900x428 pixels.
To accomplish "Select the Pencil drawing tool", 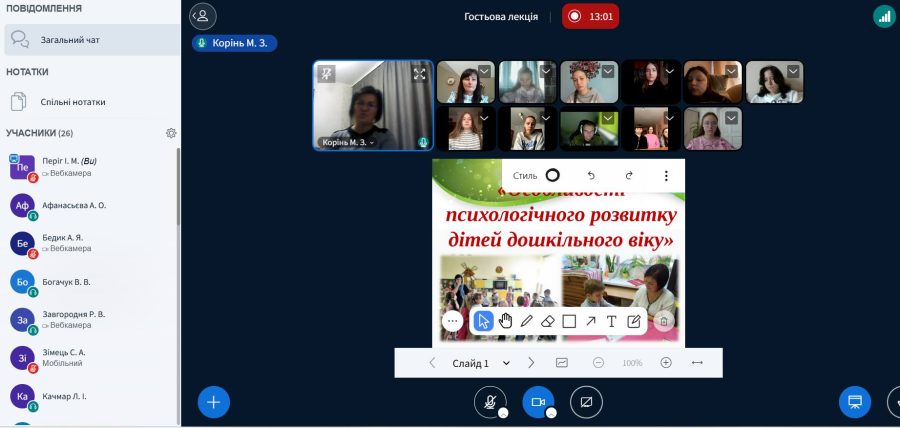I will tap(526, 321).
